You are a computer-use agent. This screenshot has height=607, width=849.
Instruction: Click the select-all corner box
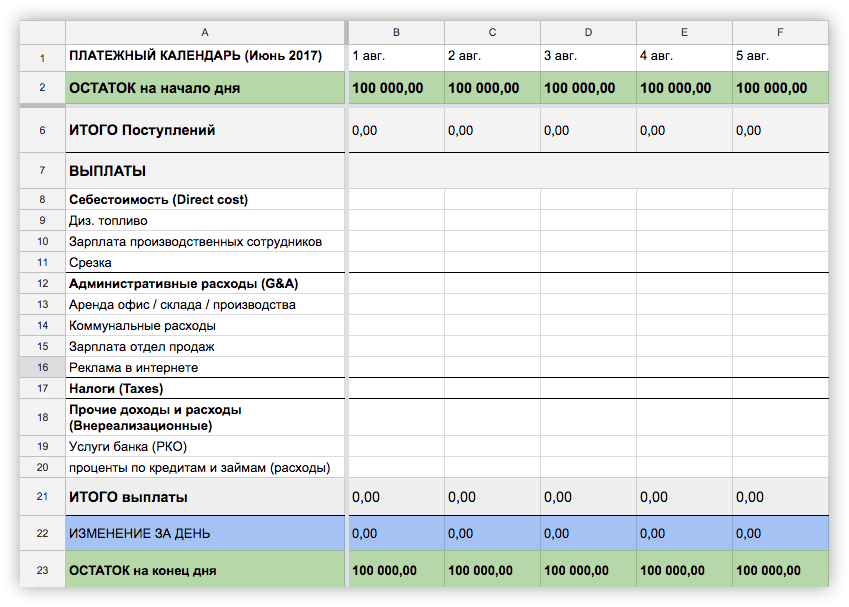42,33
